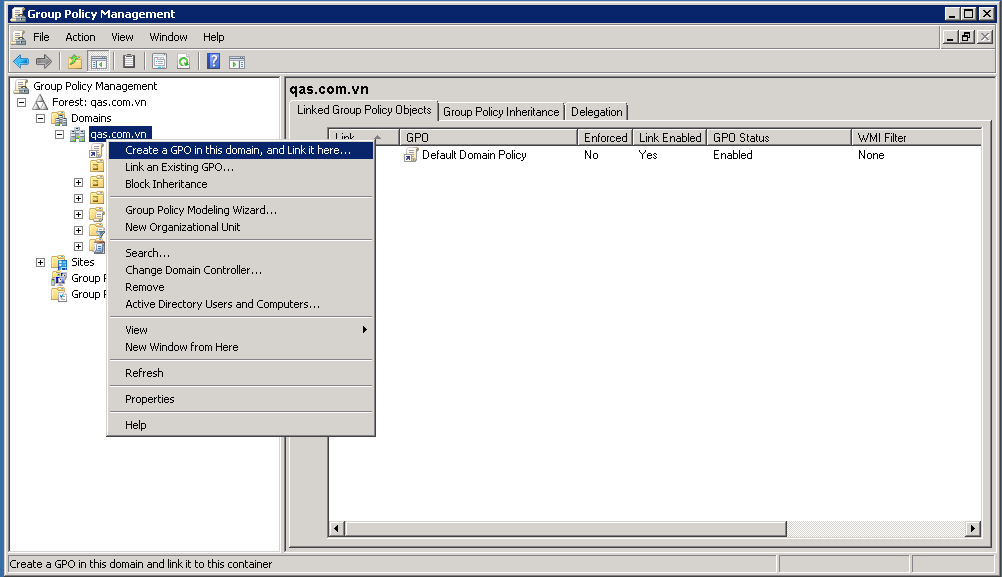Click the Default Domain Policy GPO icon
1002x577 pixels.
(x=410, y=156)
